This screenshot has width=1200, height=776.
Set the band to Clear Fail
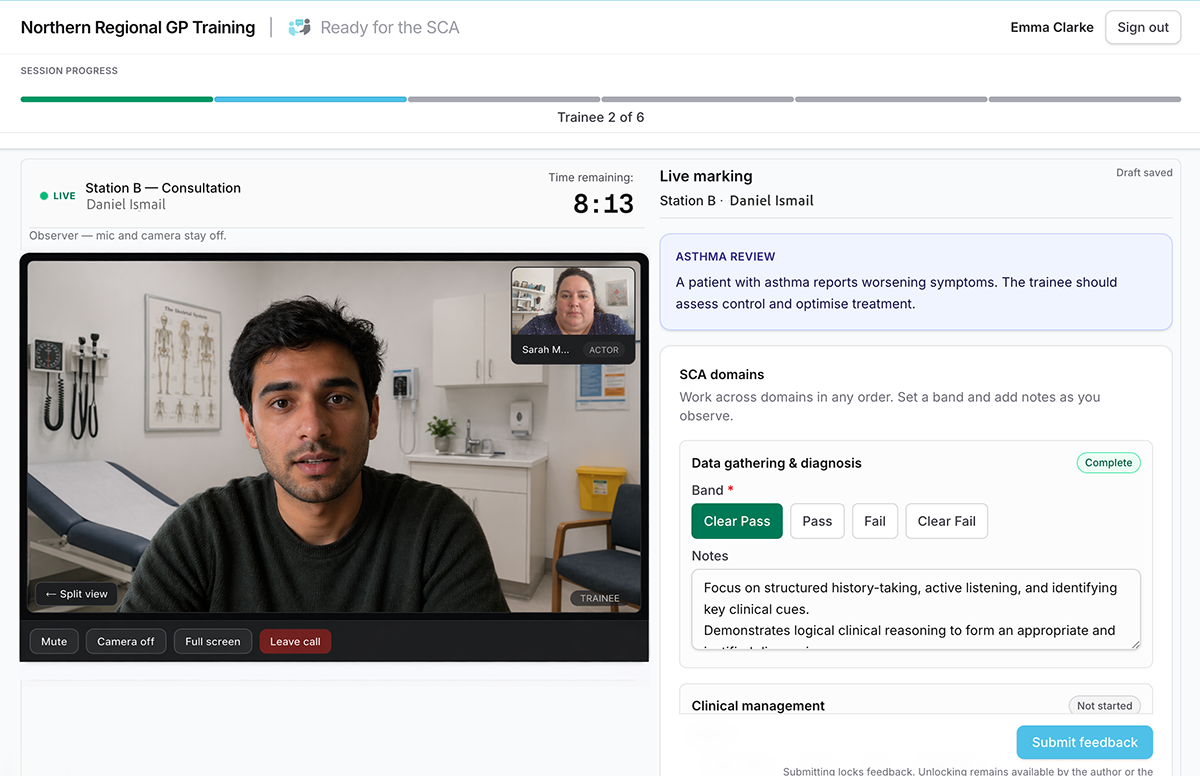946,521
